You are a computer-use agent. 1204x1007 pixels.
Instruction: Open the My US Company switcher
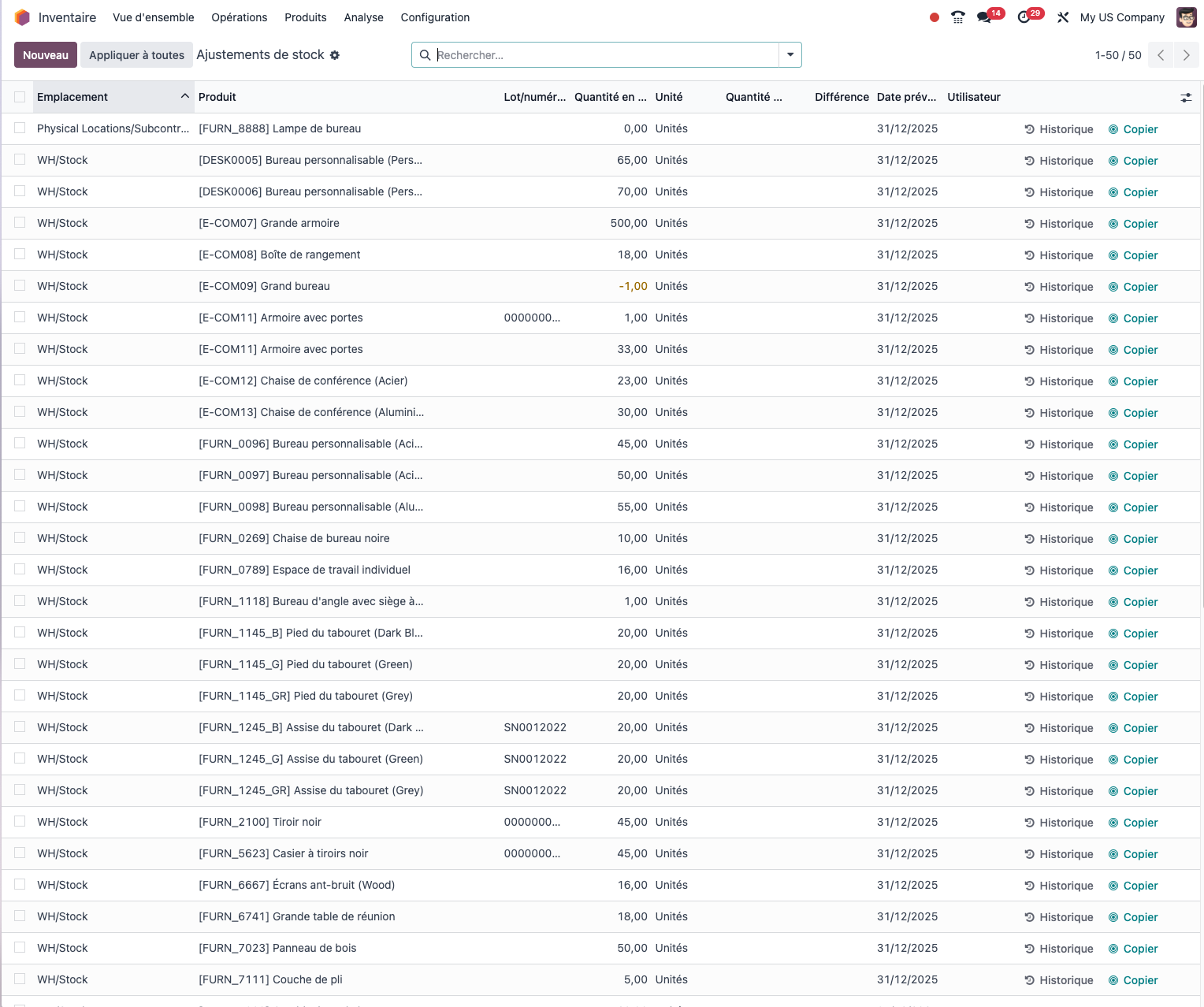[1122, 17]
